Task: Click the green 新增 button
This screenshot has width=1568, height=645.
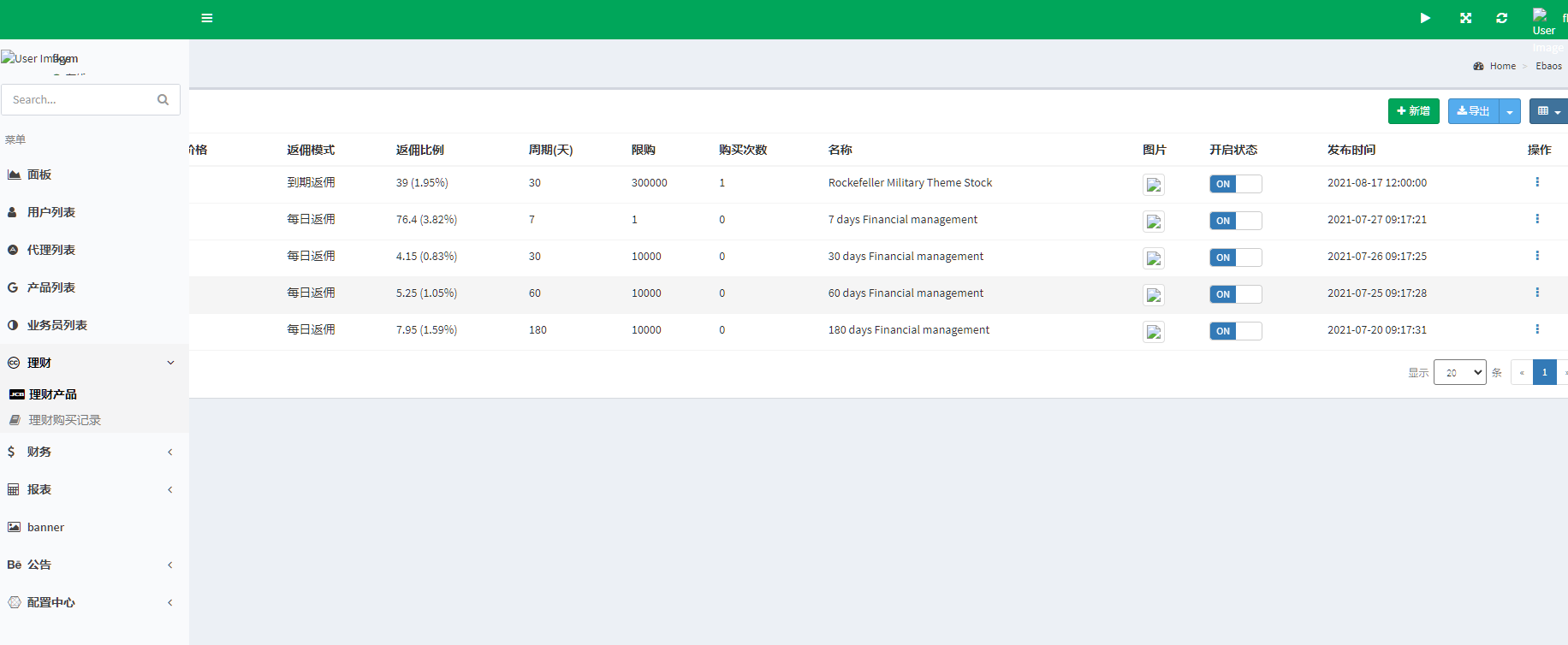Action: coord(1413,111)
